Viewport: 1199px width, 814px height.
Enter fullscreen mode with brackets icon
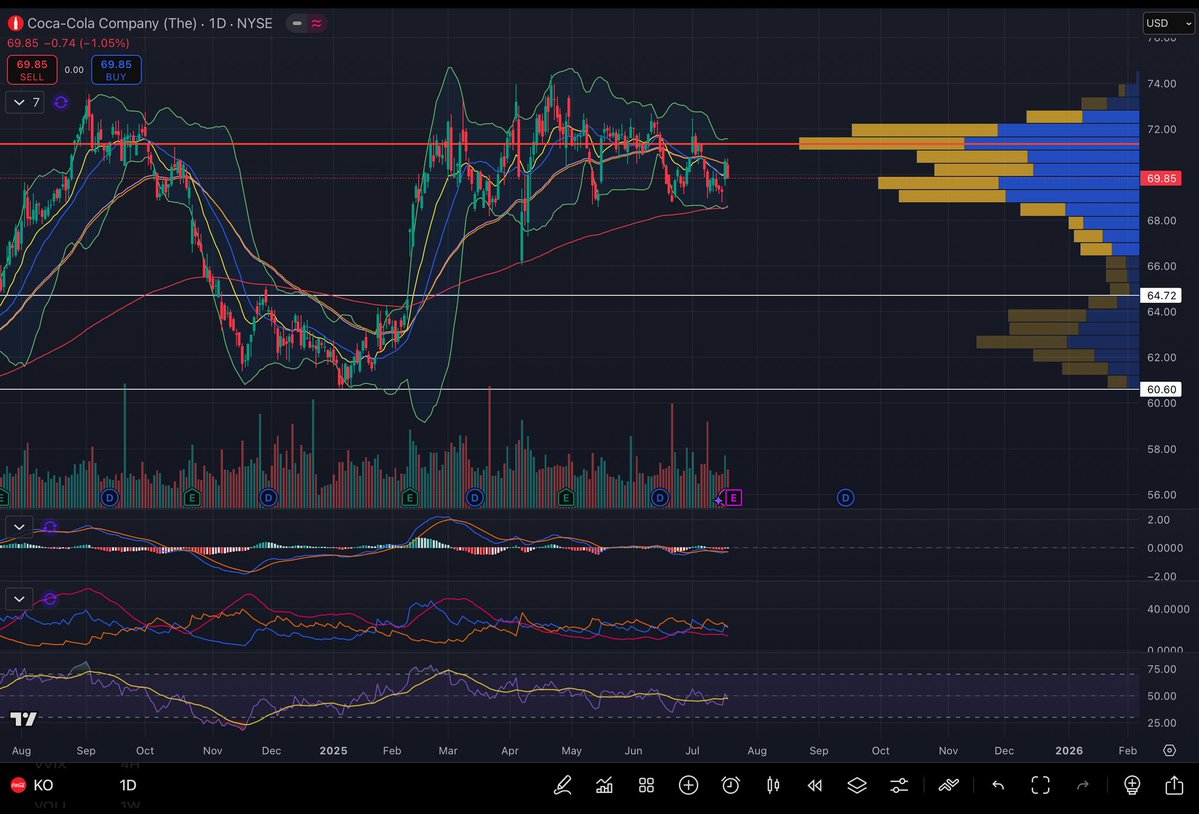[1041, 785]
